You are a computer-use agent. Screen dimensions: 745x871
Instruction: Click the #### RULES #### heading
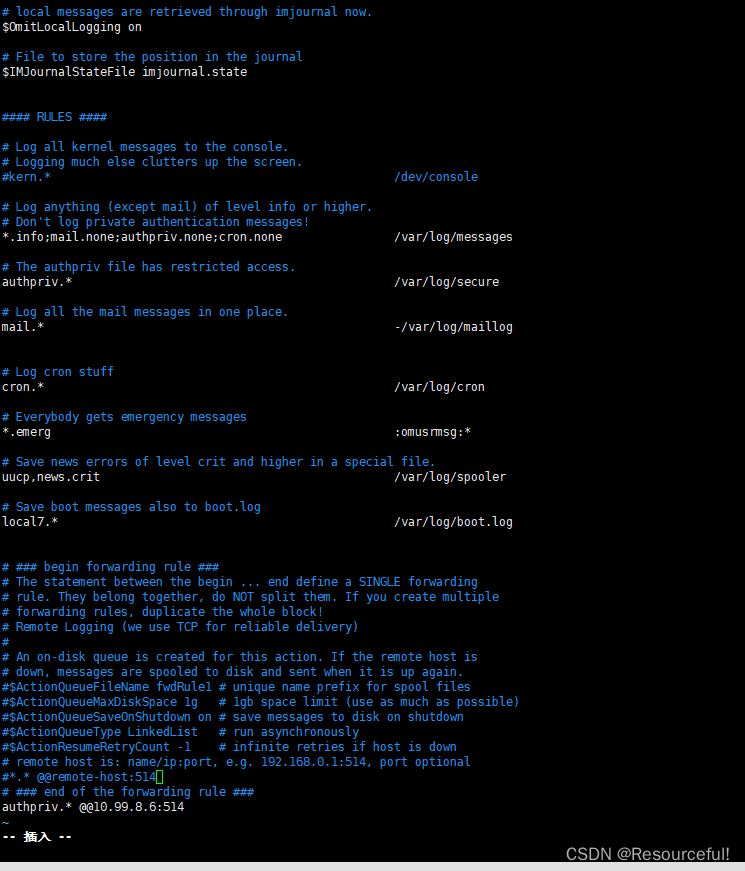click(54, 117)
